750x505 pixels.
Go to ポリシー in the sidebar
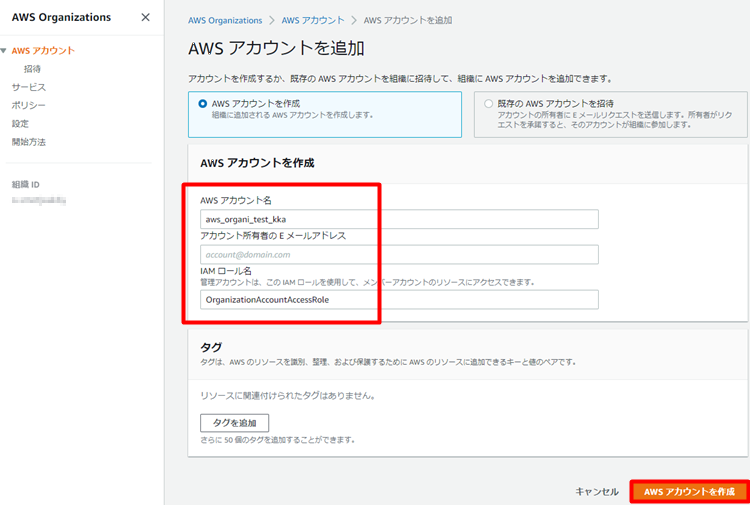(29, 105)
